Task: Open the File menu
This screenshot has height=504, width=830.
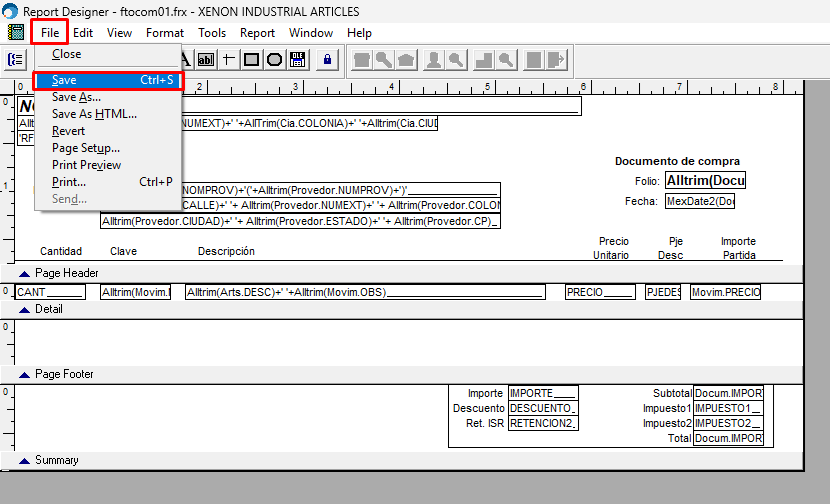Action: [x=50, y=32]
